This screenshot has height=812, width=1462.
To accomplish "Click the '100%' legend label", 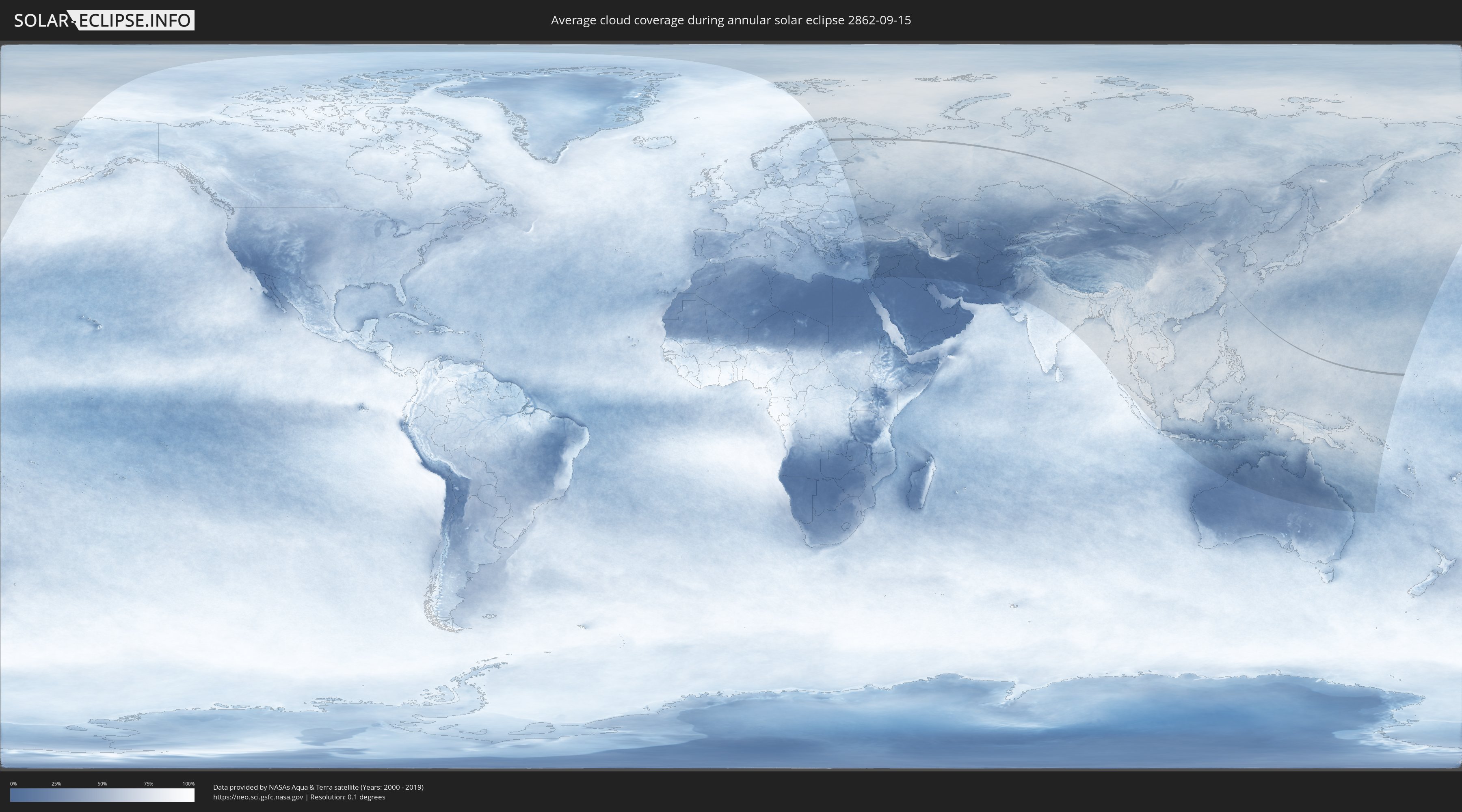I will pyautogui.click(x=188, y=784).
